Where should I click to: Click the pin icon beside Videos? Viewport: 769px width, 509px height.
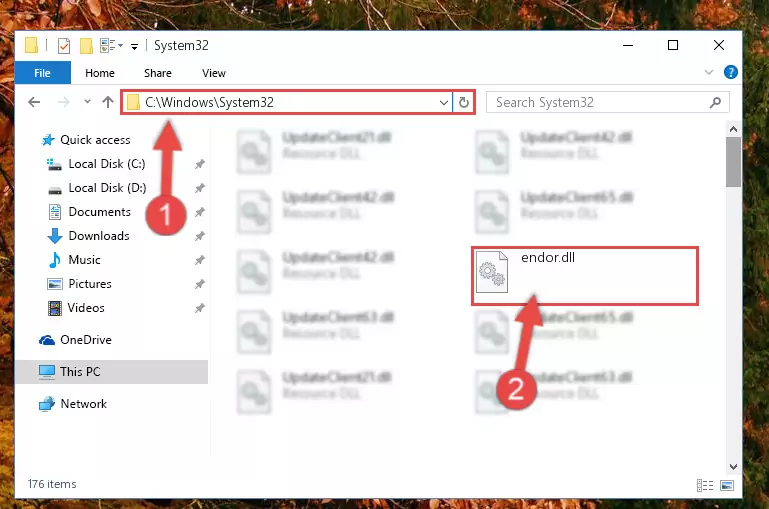200,308
